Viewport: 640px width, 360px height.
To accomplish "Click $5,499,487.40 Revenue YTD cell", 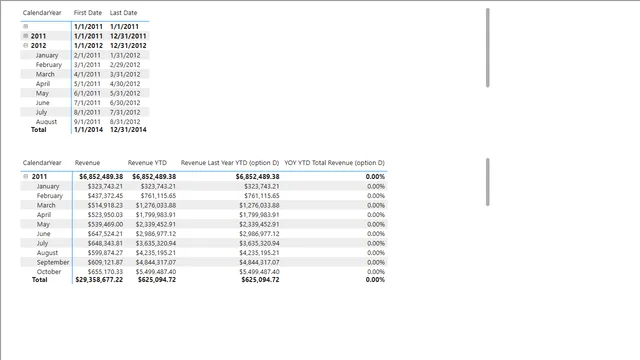I will click(x=156, y=271).
